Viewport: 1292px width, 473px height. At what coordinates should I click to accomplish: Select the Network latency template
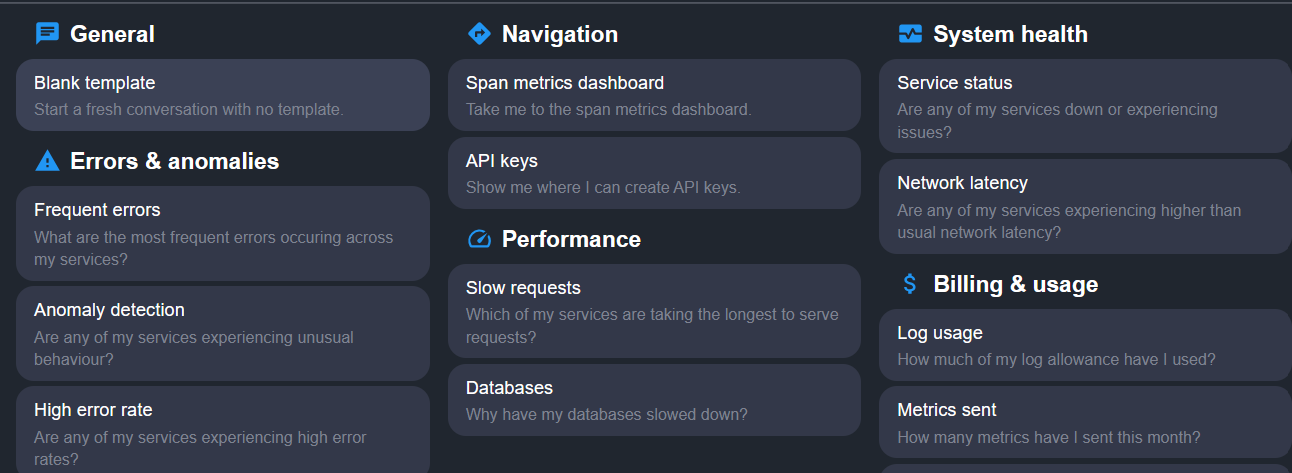[1085, 206]
